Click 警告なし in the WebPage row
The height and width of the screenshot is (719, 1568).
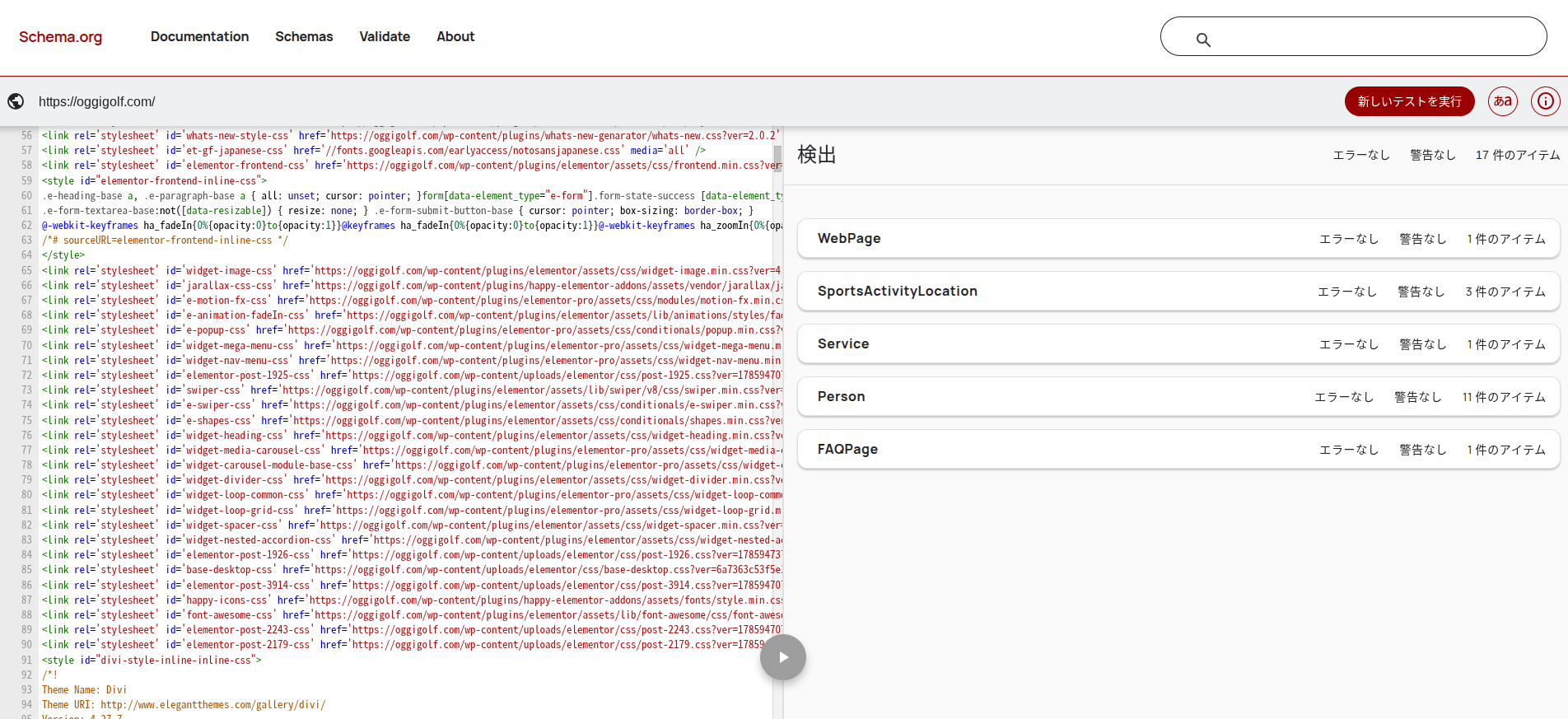[x=1423, y=239]
